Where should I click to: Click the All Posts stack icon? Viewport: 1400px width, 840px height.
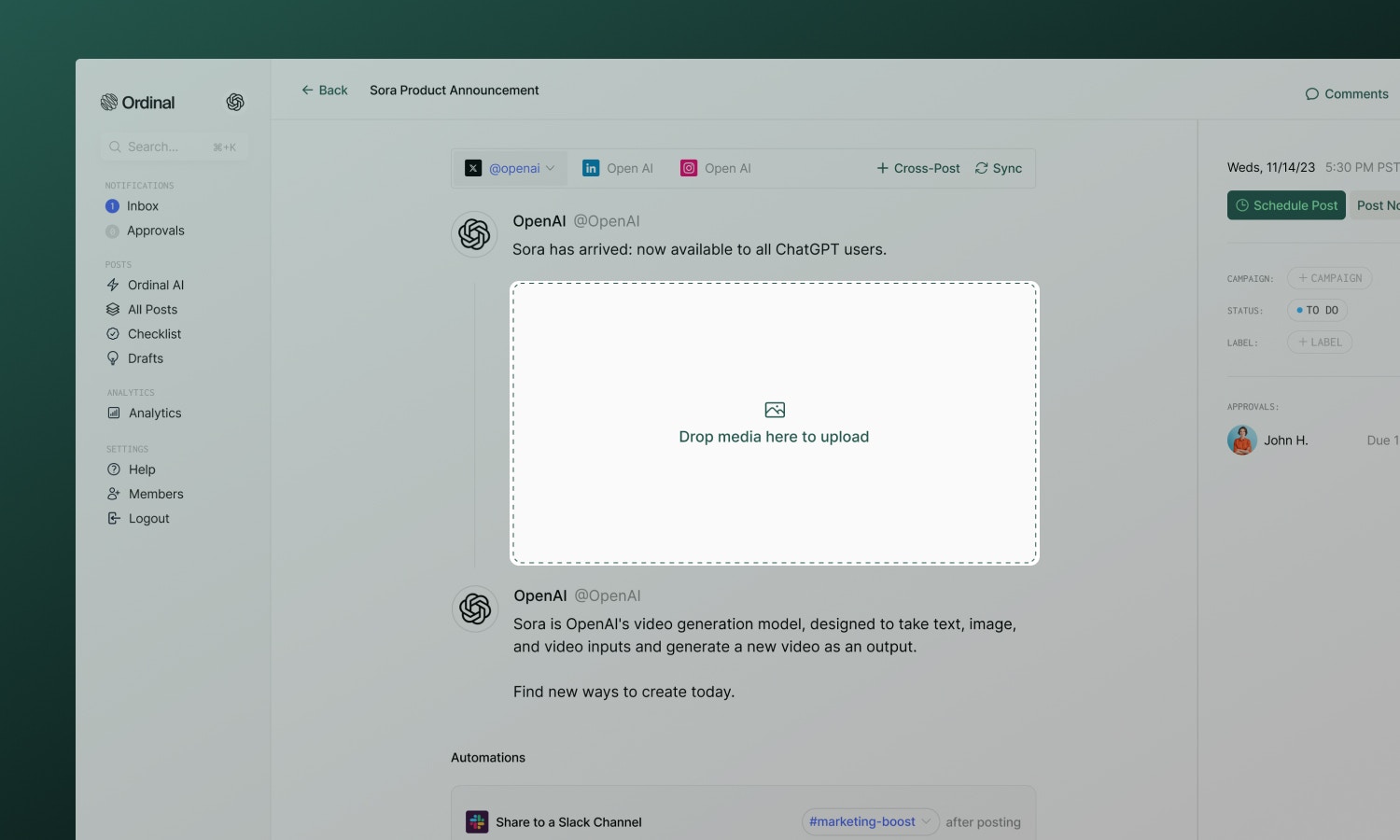coord(113,309)
